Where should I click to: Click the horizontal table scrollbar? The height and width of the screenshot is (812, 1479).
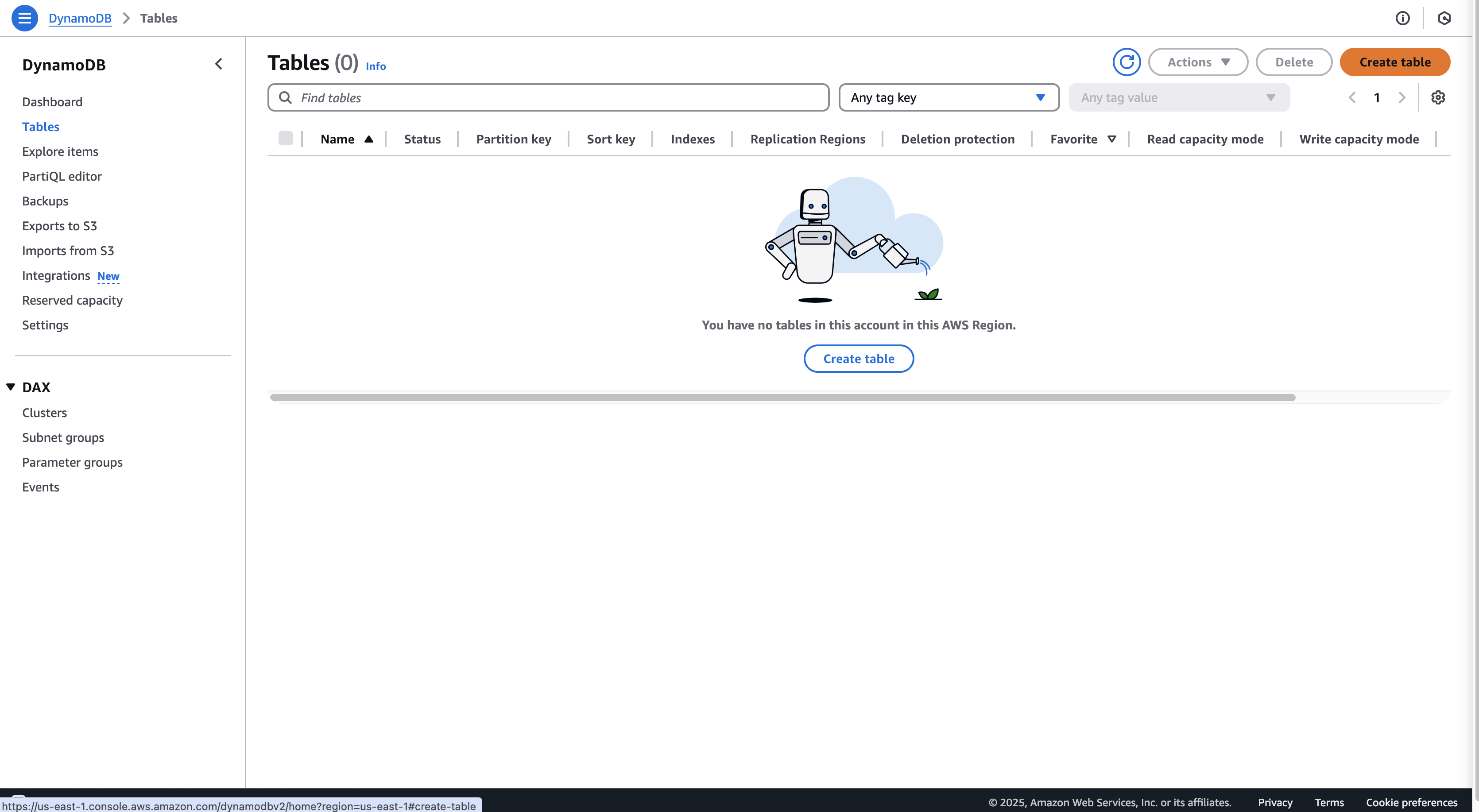(782, 398)
